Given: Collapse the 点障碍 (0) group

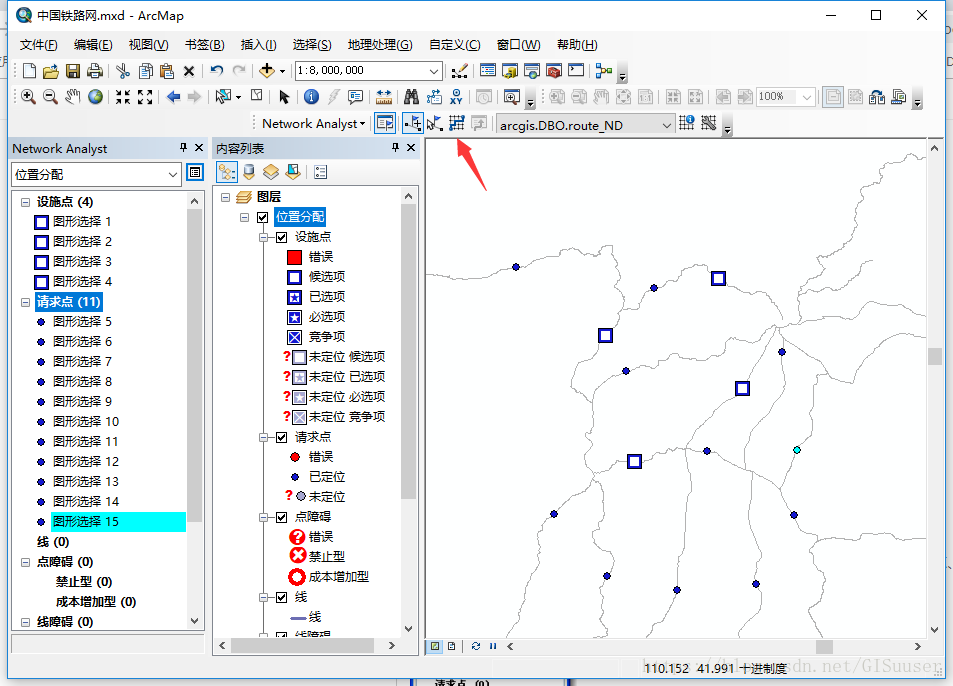Looking at the screenshot, I should click(x=26, y=562).
